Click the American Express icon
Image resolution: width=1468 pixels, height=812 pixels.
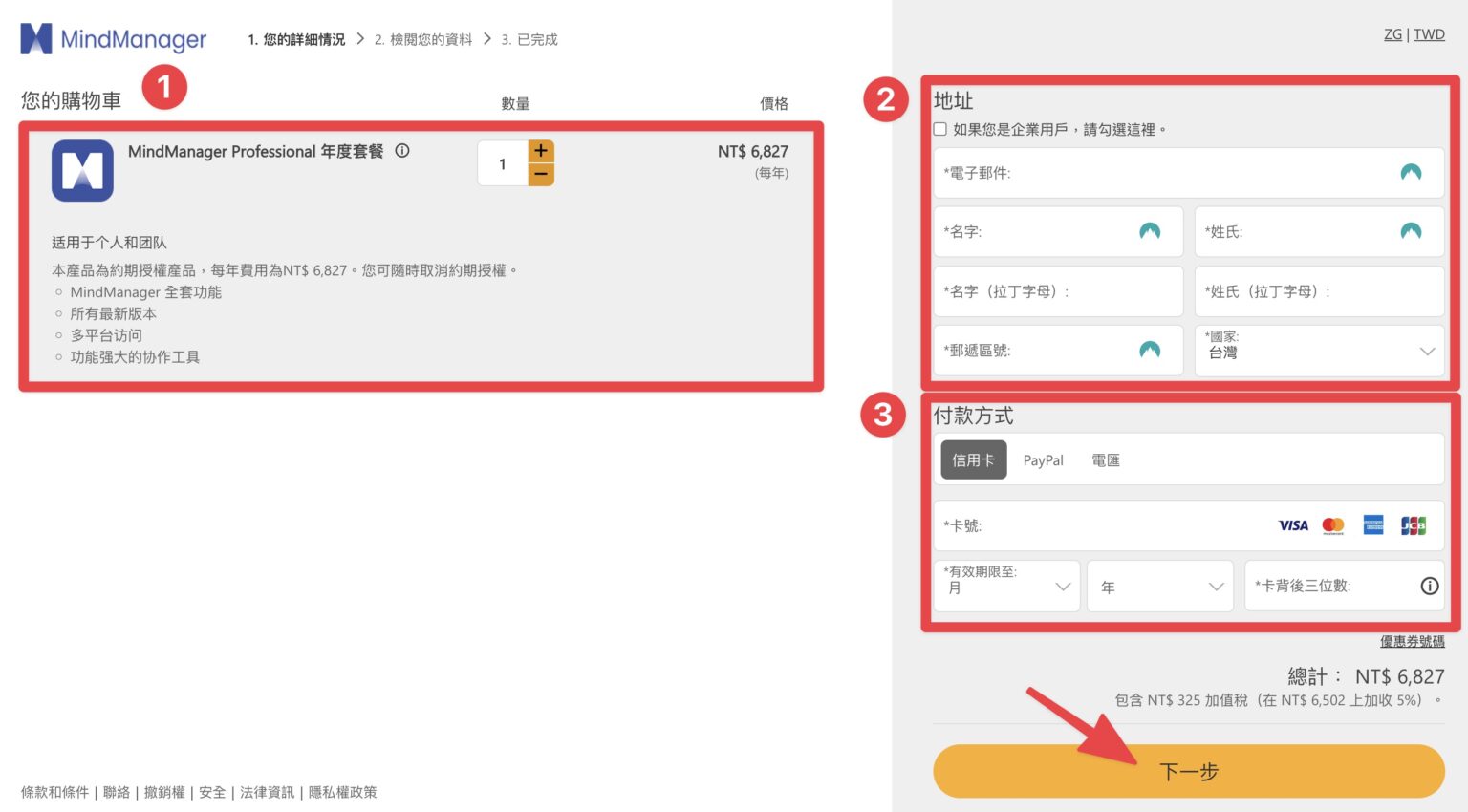click(x=1372, y=524)
